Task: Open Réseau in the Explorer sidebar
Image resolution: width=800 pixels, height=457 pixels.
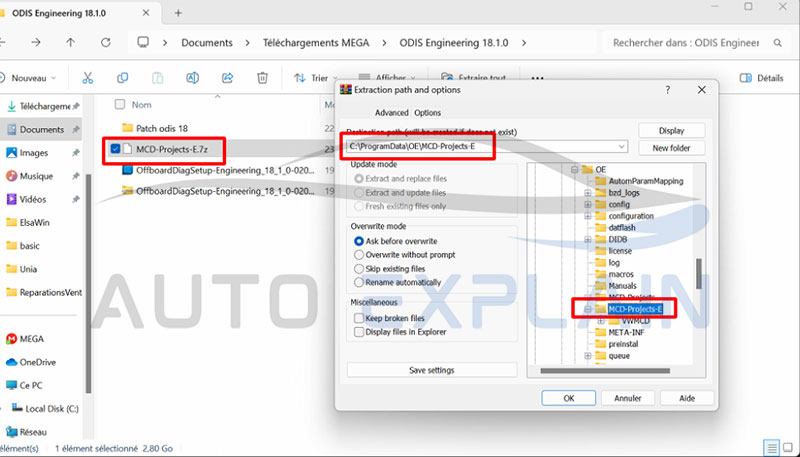Action: (26, 432)
